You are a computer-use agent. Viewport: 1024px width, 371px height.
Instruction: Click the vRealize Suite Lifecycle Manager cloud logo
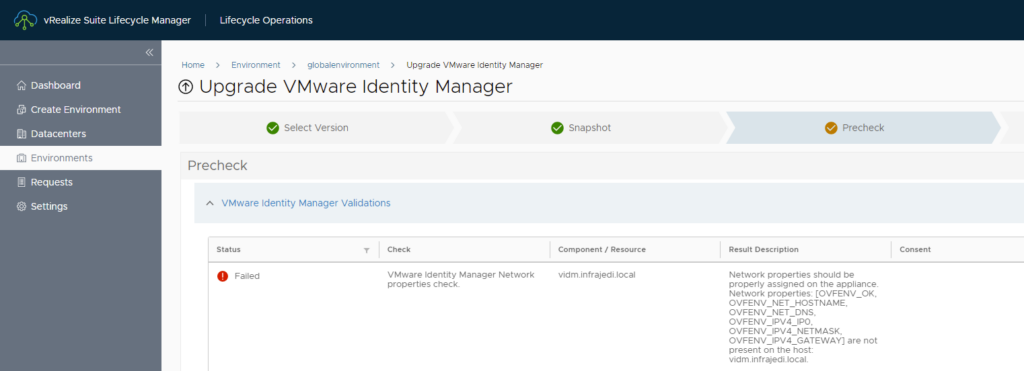click(x=25, y=20)
